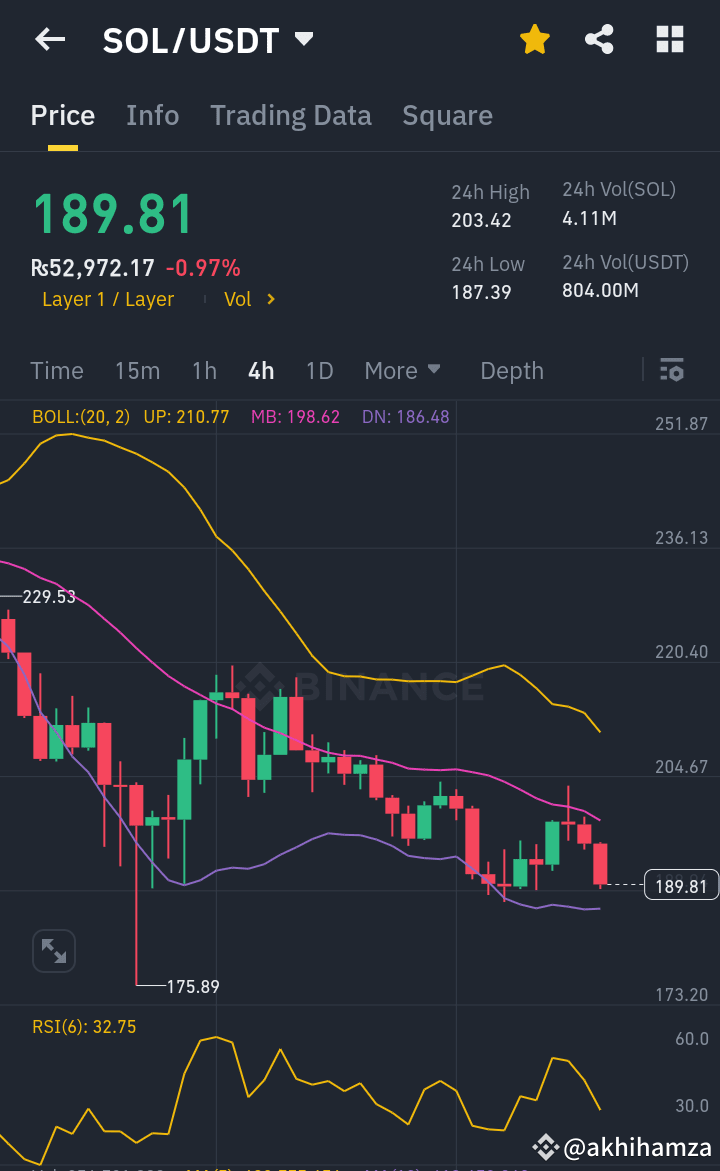Viewport: 720px width, 1171px height.
Task: Tap the Rs52,972.17 converted price
Action: (93, 268)
